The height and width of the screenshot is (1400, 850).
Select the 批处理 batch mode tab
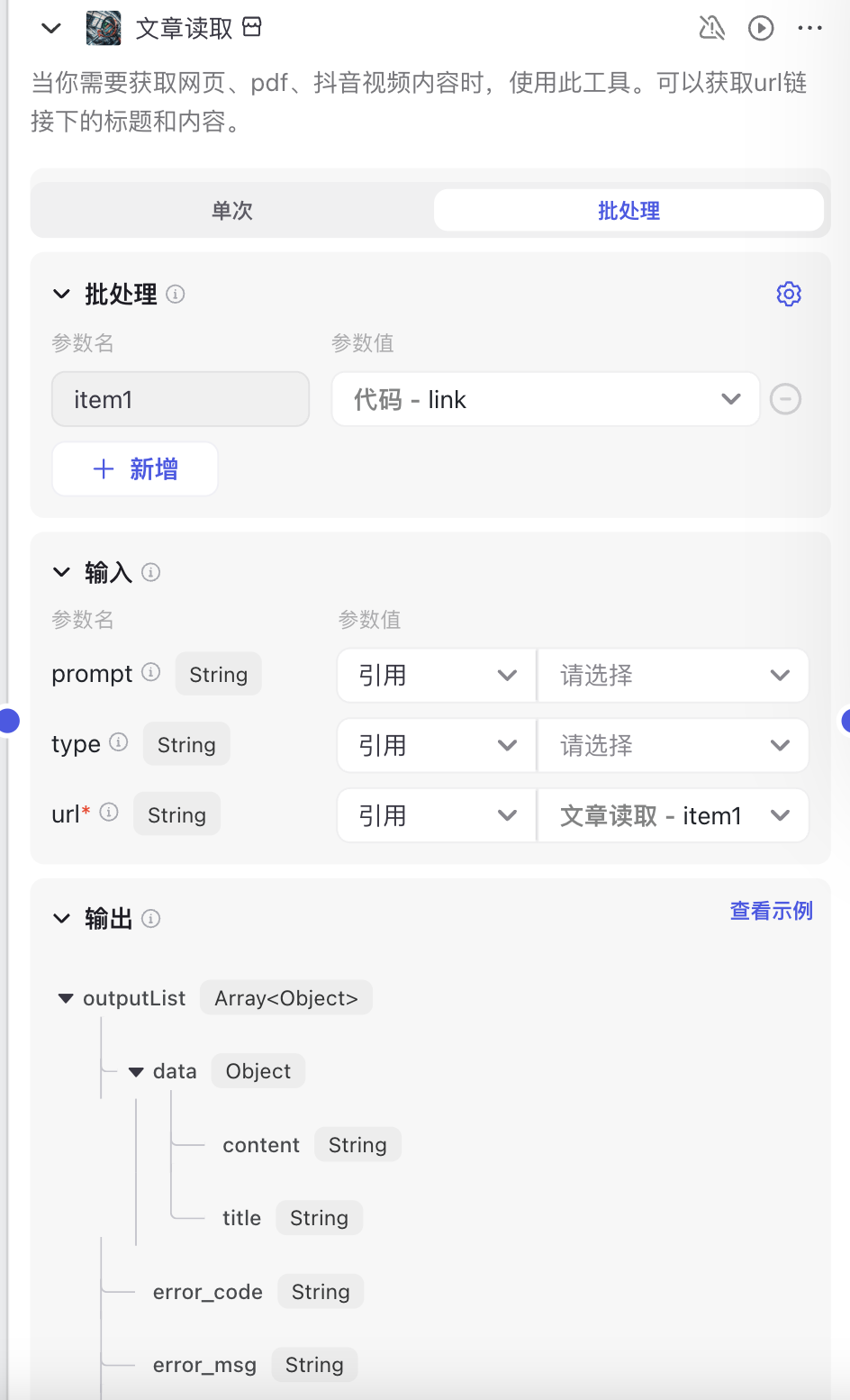click(x=628, y=211)
